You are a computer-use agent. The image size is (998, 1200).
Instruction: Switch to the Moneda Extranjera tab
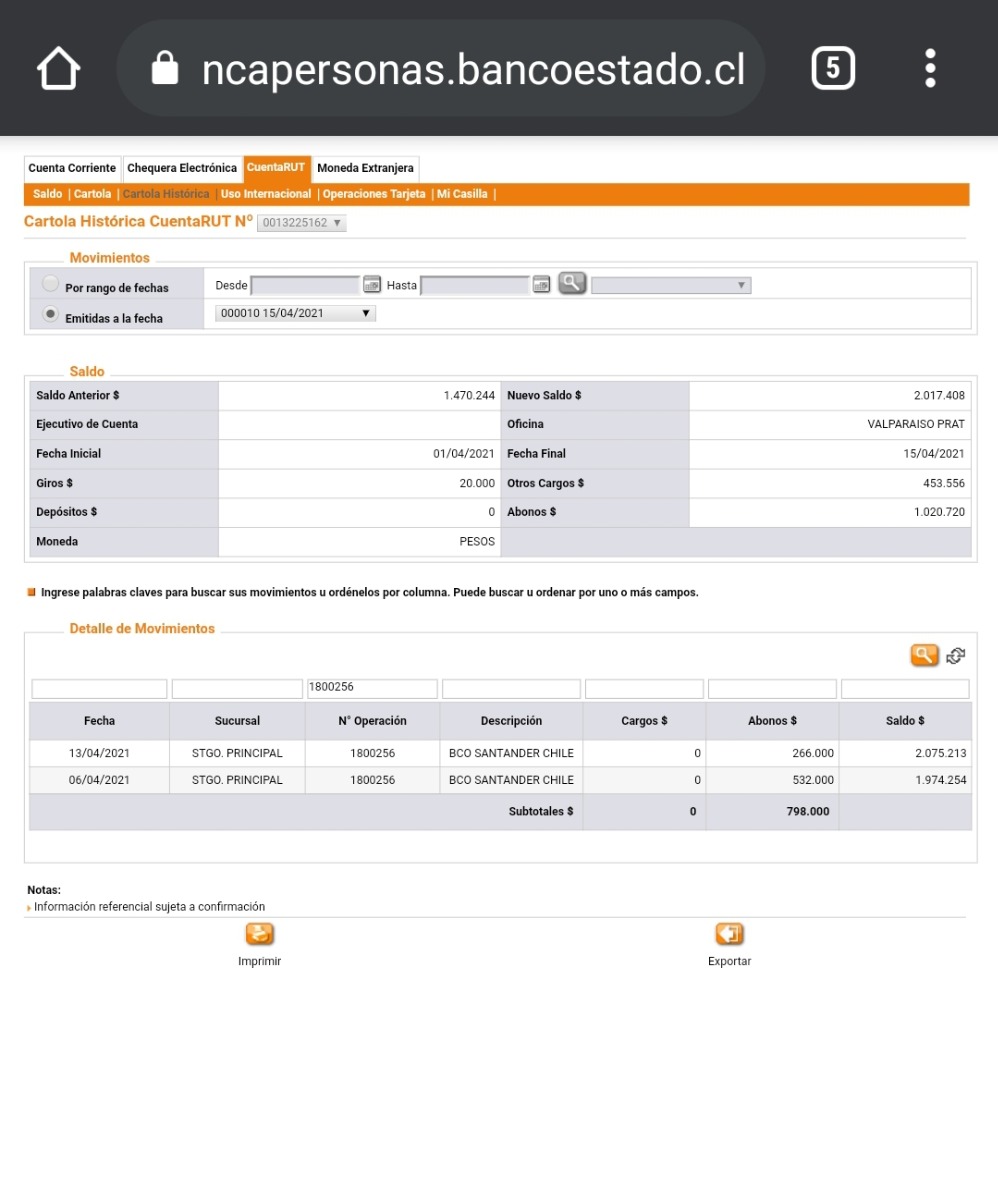pyautogui.click(x=365, y=168)
